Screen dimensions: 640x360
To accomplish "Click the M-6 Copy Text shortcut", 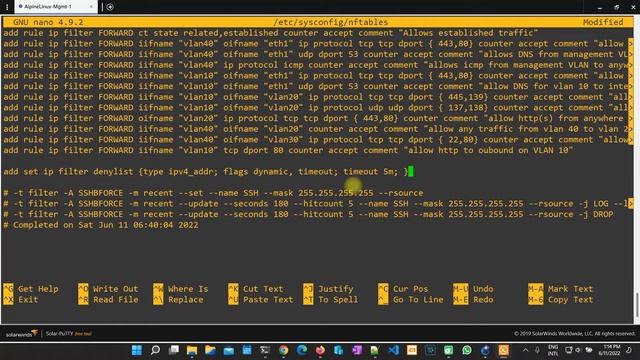I will 560,300.
